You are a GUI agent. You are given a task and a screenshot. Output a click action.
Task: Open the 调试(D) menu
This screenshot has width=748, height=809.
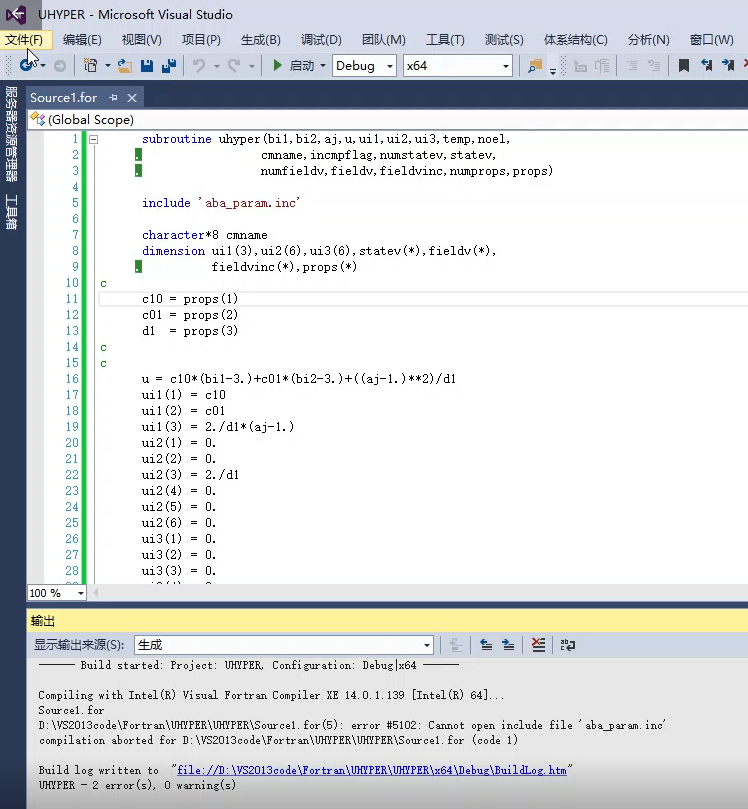[321, 40]
